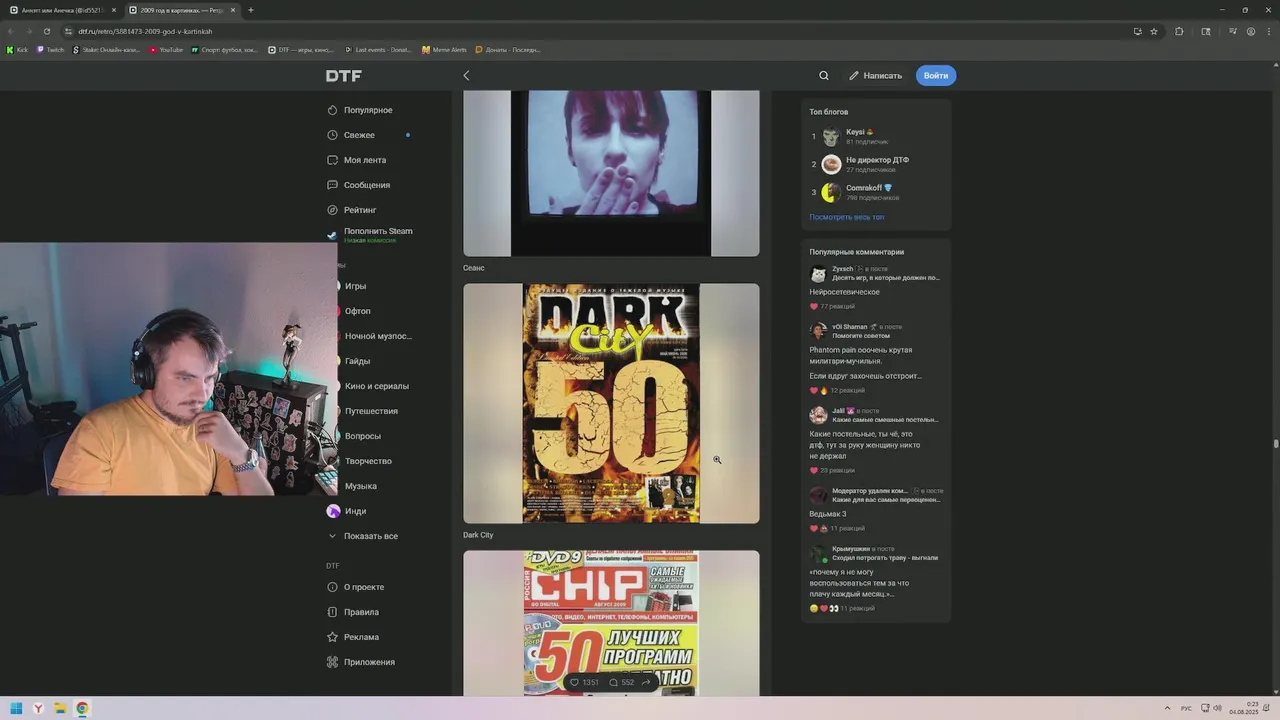This screenshot has height=720, width=1280.
Task: Open the browser Extensions puzzle icon
Action: tap(1179, 31)
